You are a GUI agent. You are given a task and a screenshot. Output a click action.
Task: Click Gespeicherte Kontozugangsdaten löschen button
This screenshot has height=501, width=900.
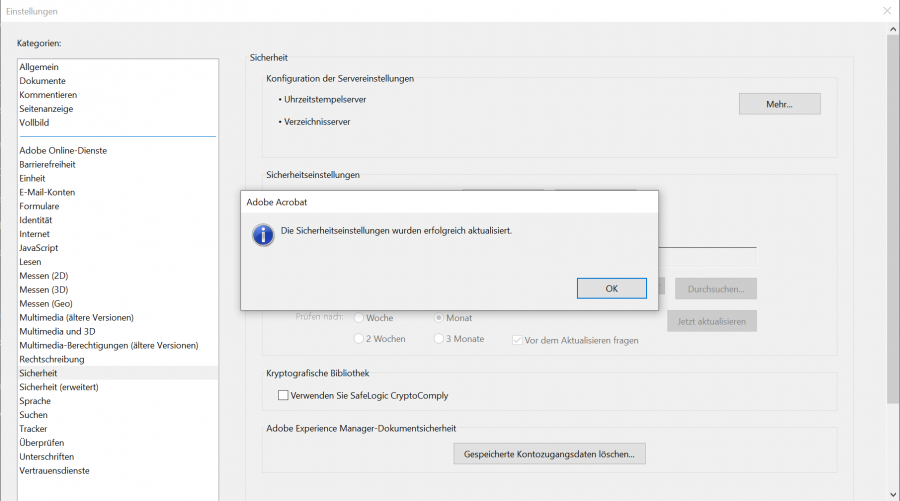pyautogui.click(x=549, y=454)
